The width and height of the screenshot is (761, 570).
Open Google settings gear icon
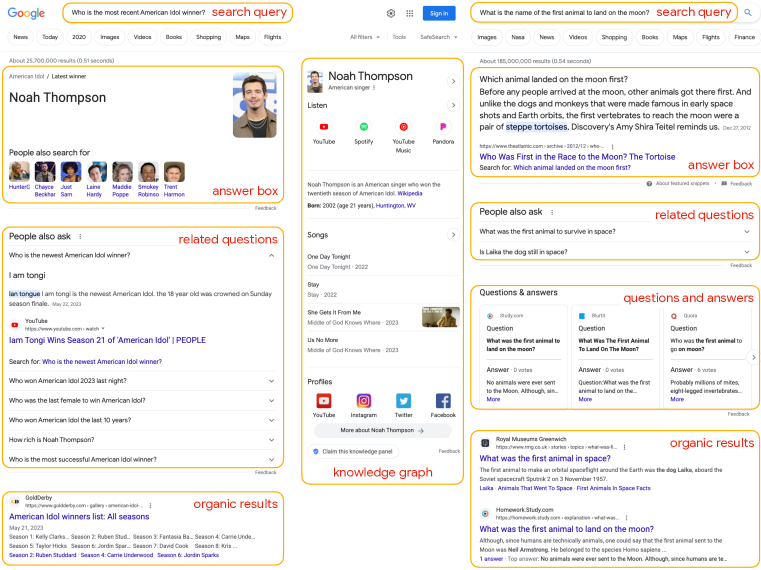[x=391, y=14]
